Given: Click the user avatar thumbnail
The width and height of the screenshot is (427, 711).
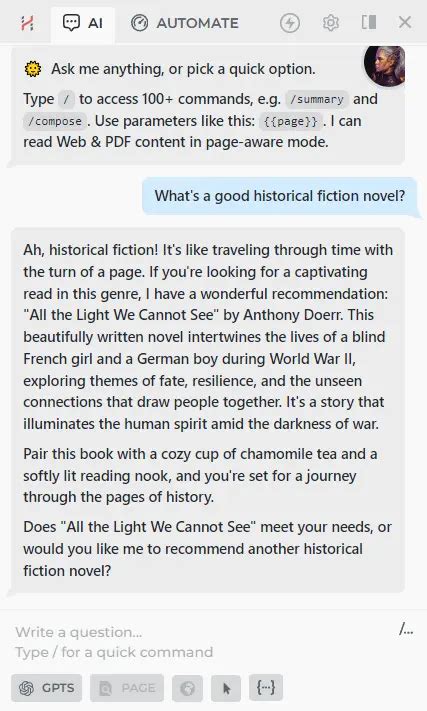Looking at the screenshot, I should point(384,65).
